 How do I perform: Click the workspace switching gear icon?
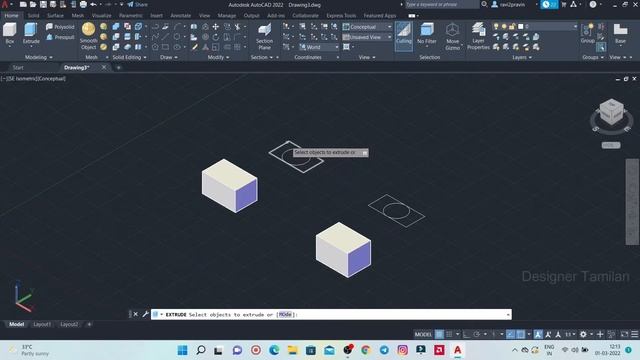[x=583, y=334]
